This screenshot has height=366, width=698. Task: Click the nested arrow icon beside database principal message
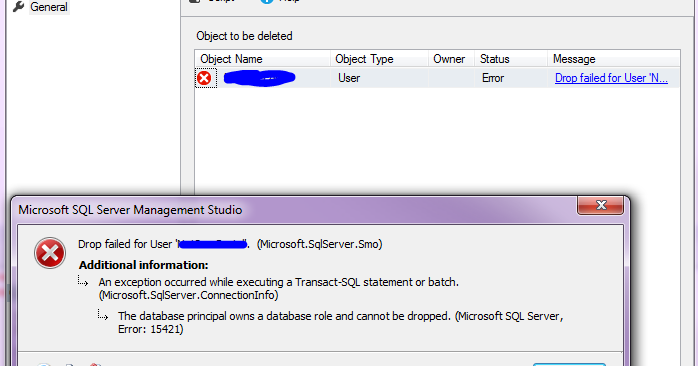pyautogui.click(x=103, y=315)
